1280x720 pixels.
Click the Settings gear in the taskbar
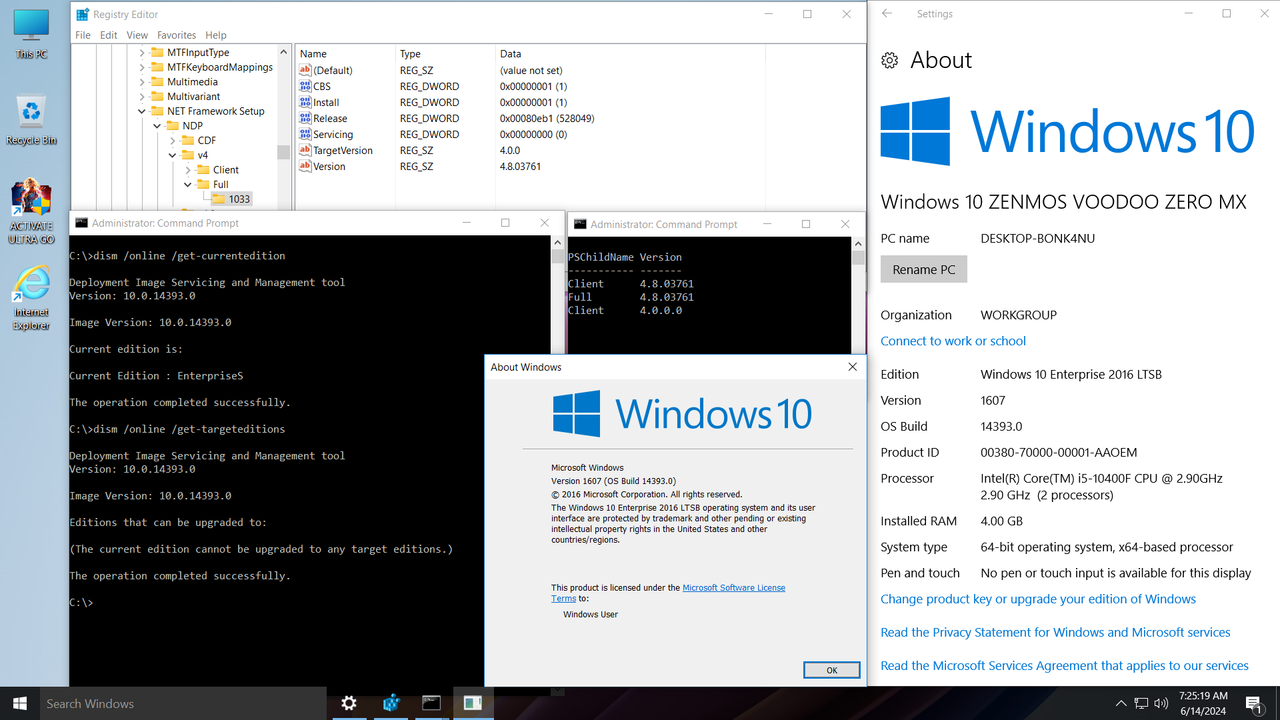click(349, 703)
